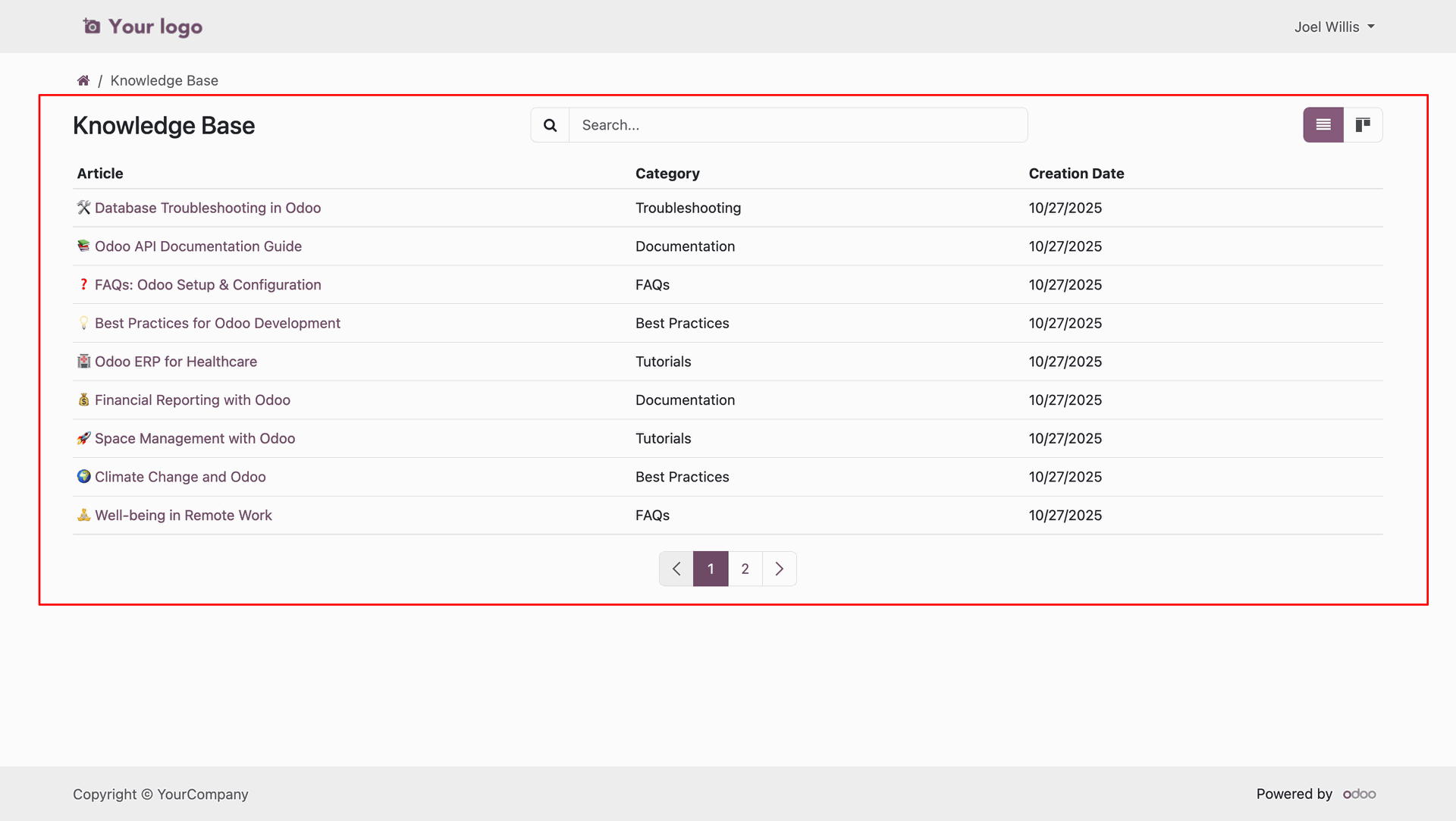The height and width of the screenshot is (821, 1456).
Task: Go to next page arrow
Action: click(779, 569)
